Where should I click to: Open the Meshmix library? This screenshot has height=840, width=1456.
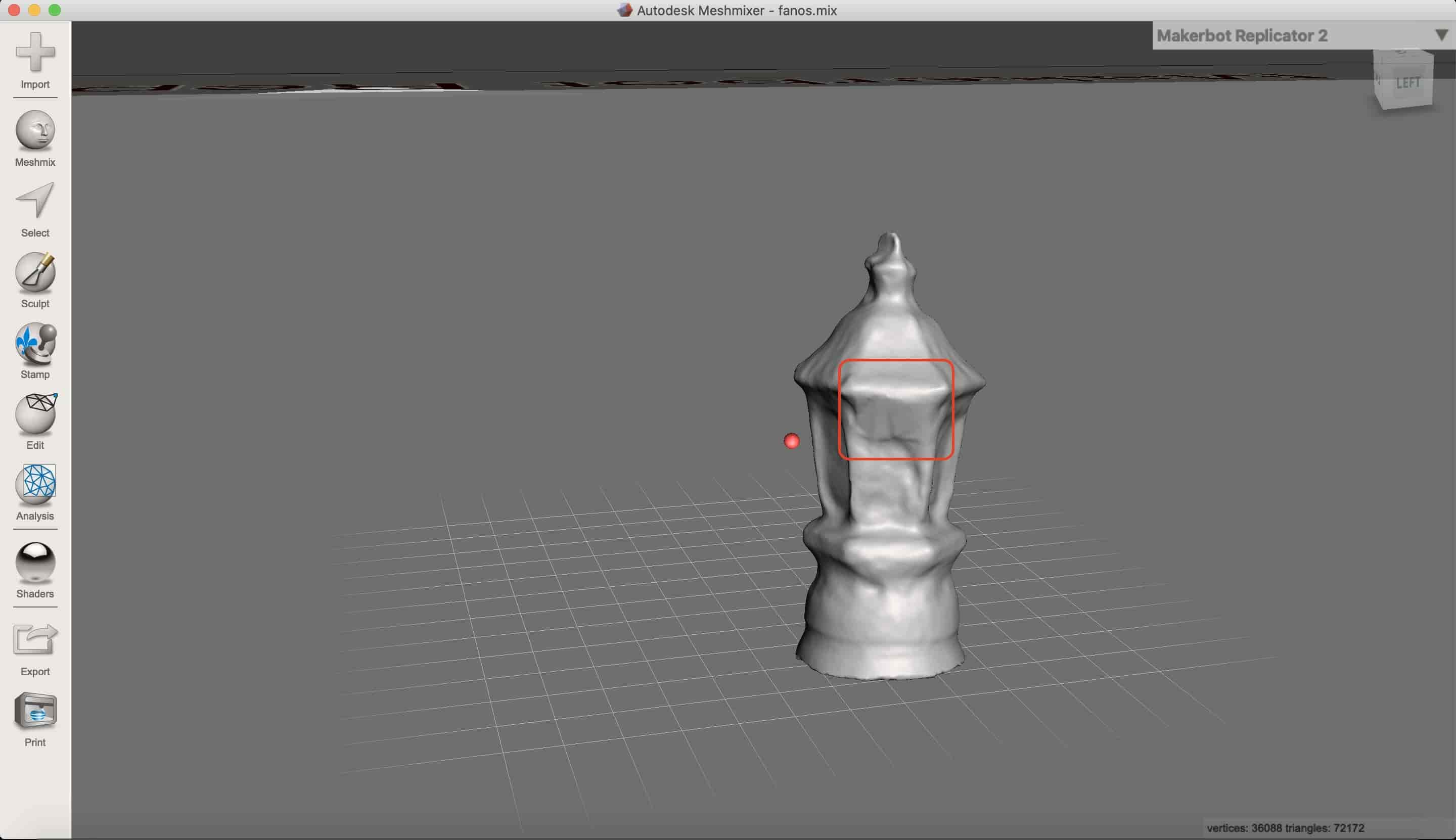pos(35,138)
